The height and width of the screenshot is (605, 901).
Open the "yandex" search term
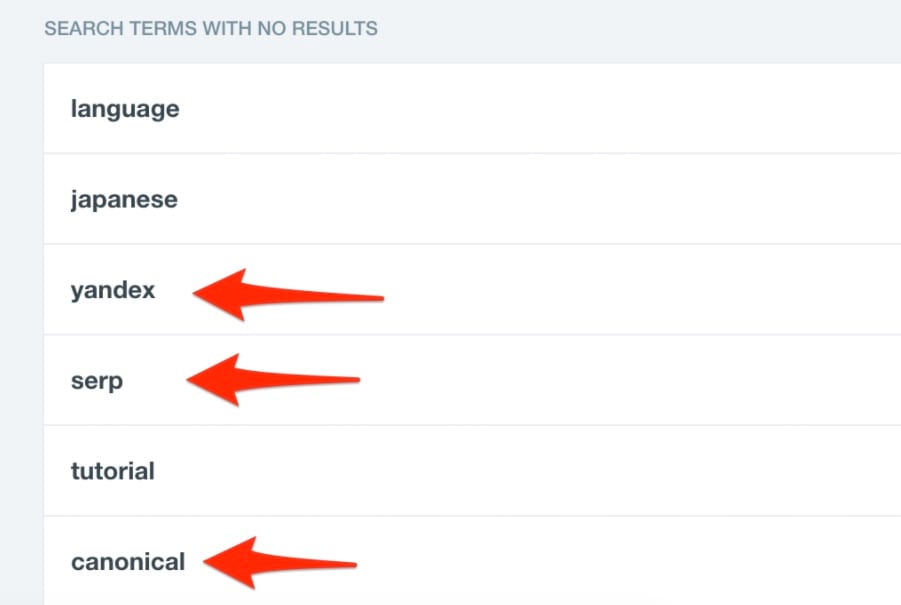pyautogui.click(x=113, y=291)
